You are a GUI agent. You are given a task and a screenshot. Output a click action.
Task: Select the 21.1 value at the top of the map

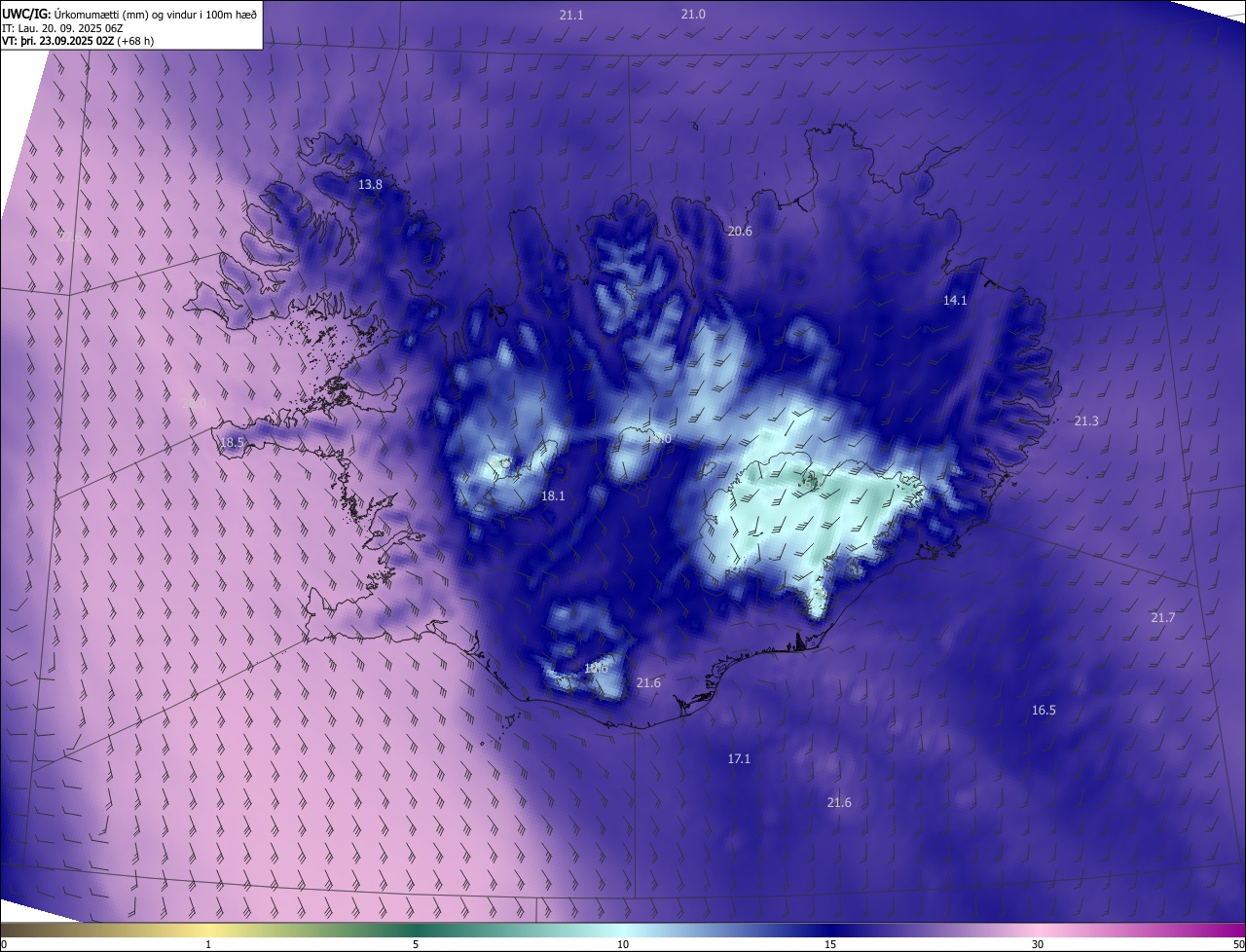[x=571, y=16]
